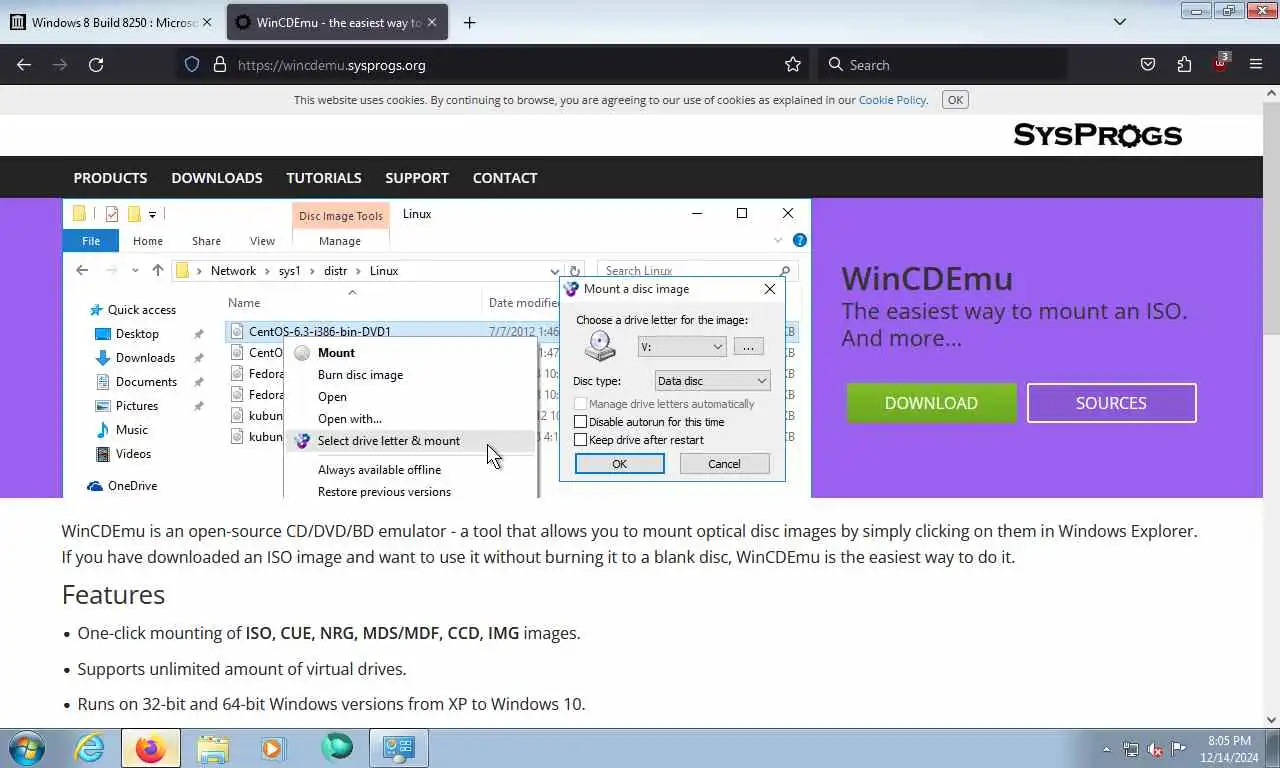Reload the page with the refresh icon

pyautogui.click(x=96, y=64)
